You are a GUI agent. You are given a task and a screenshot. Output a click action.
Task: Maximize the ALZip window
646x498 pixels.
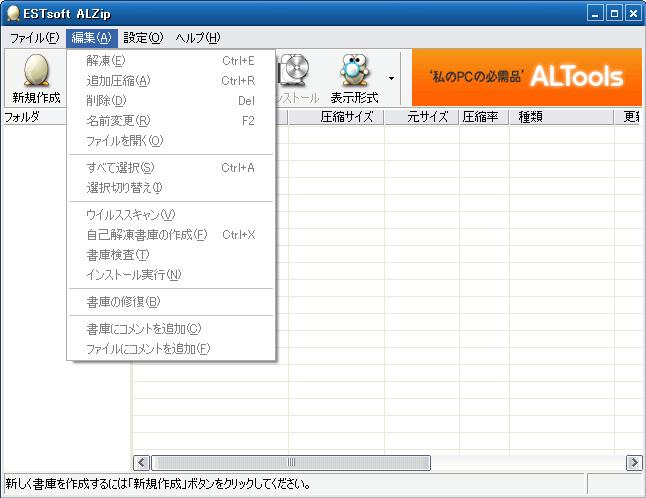[x=614, y=14]
